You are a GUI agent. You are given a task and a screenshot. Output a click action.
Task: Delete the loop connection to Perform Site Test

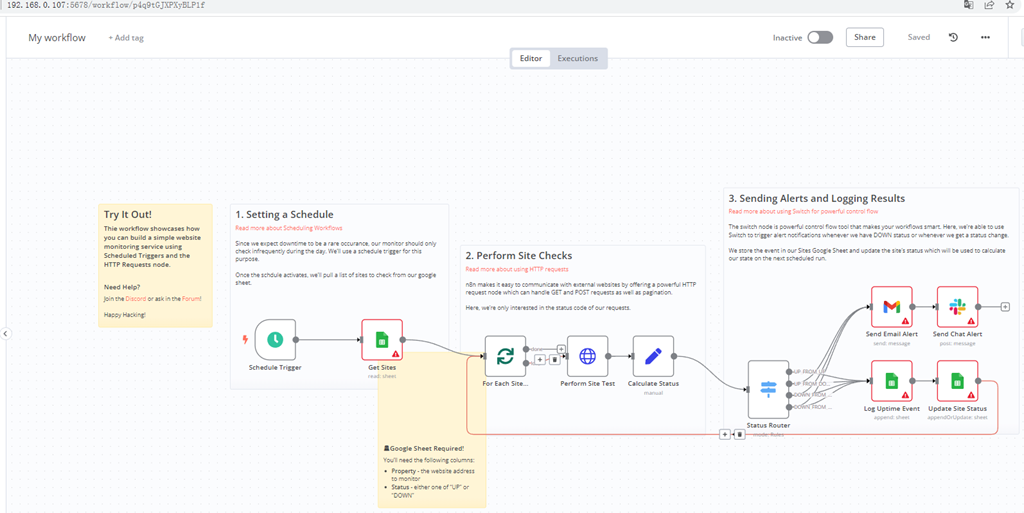coord(554,359)
